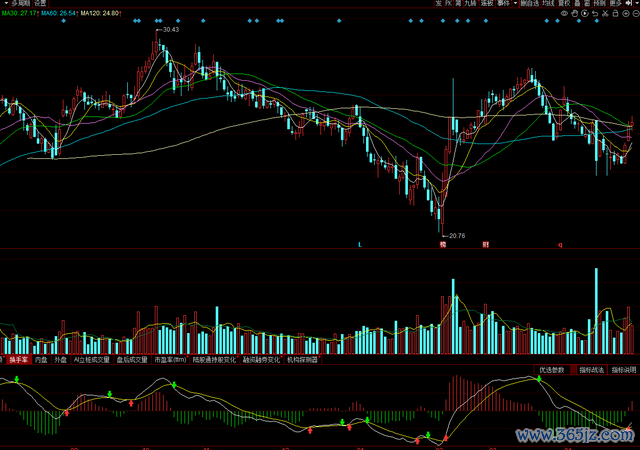This screenshot has width=640, height=450.
Task: Open the 机构探测器 tab
Action: point(301,359)
